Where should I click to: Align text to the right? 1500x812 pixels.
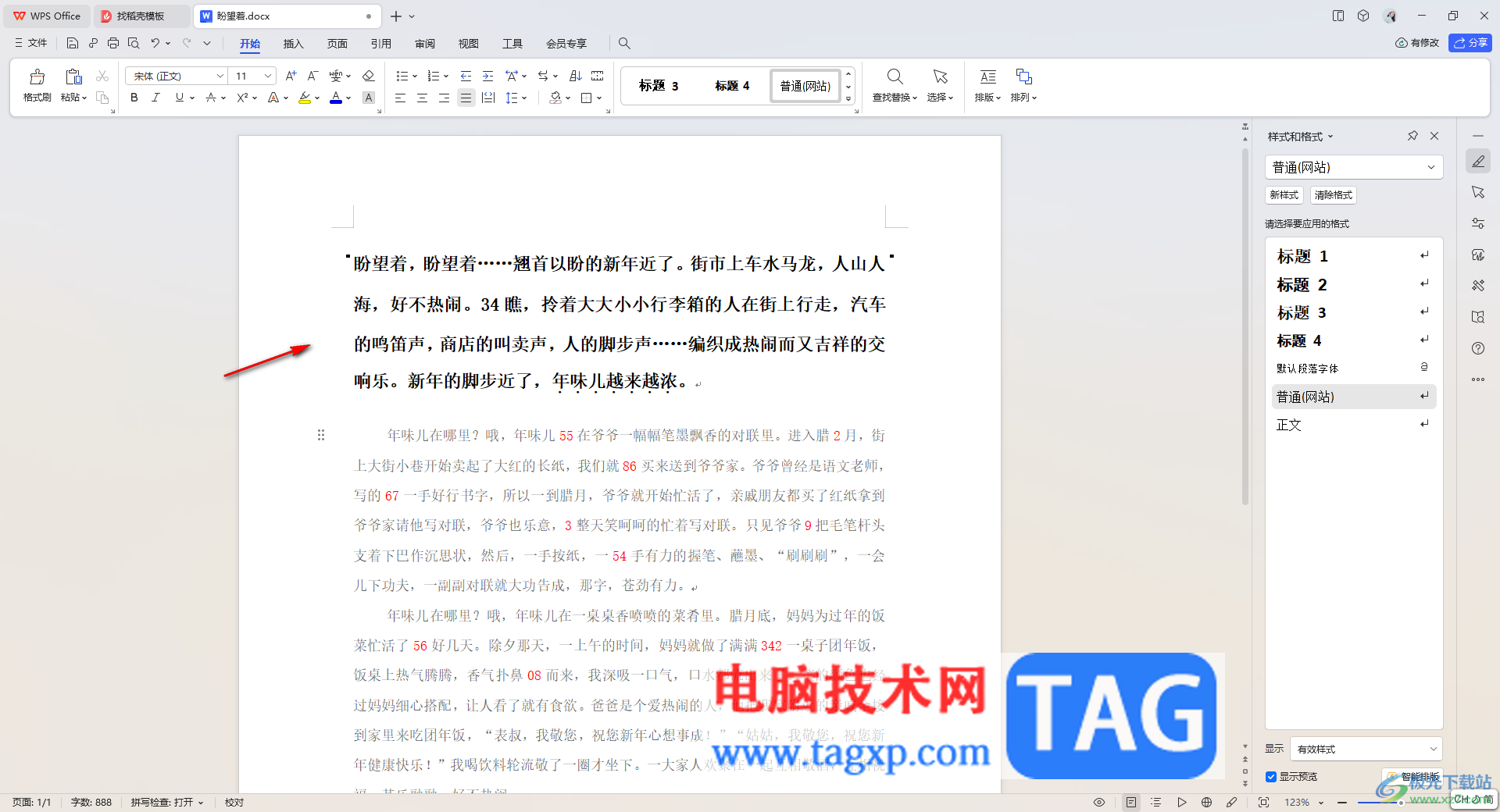click(444, 98)
